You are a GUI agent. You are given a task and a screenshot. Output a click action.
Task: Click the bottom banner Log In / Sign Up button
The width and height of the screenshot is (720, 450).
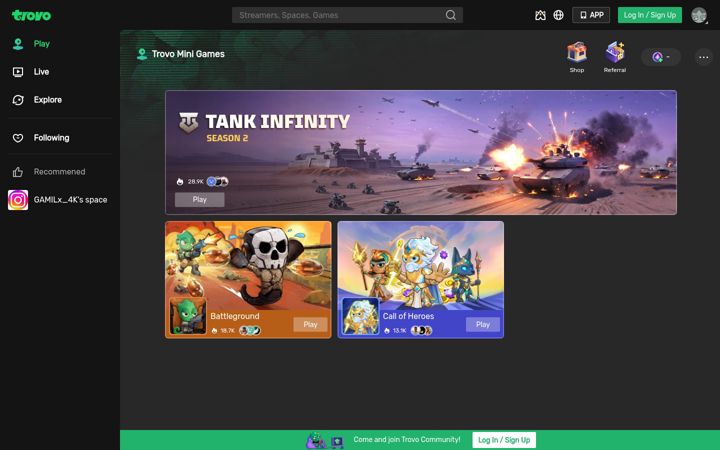tap(504, 440)
